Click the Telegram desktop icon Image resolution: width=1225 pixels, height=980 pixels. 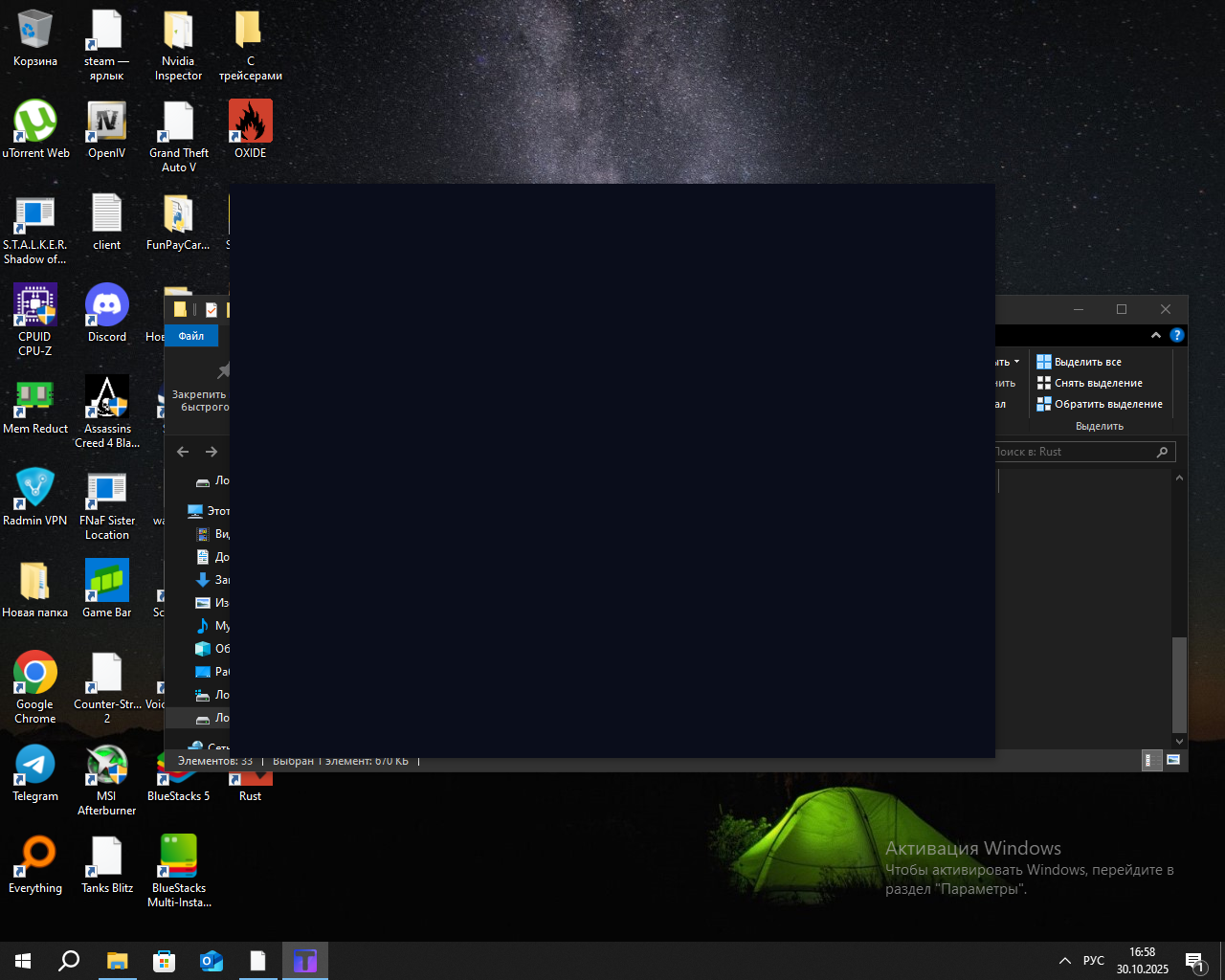click(35, 766)
